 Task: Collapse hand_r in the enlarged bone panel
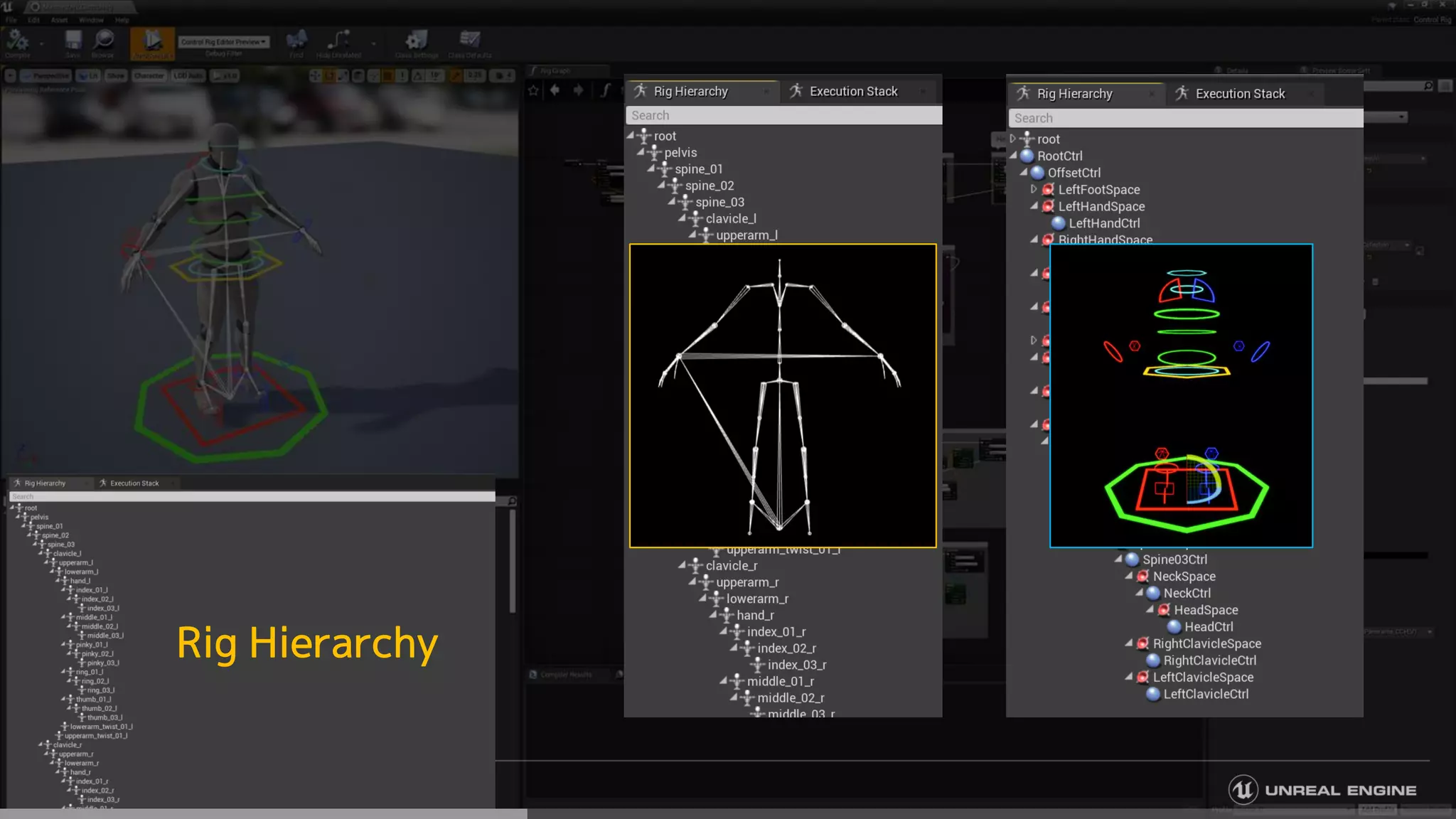click(x=713, y=615)
